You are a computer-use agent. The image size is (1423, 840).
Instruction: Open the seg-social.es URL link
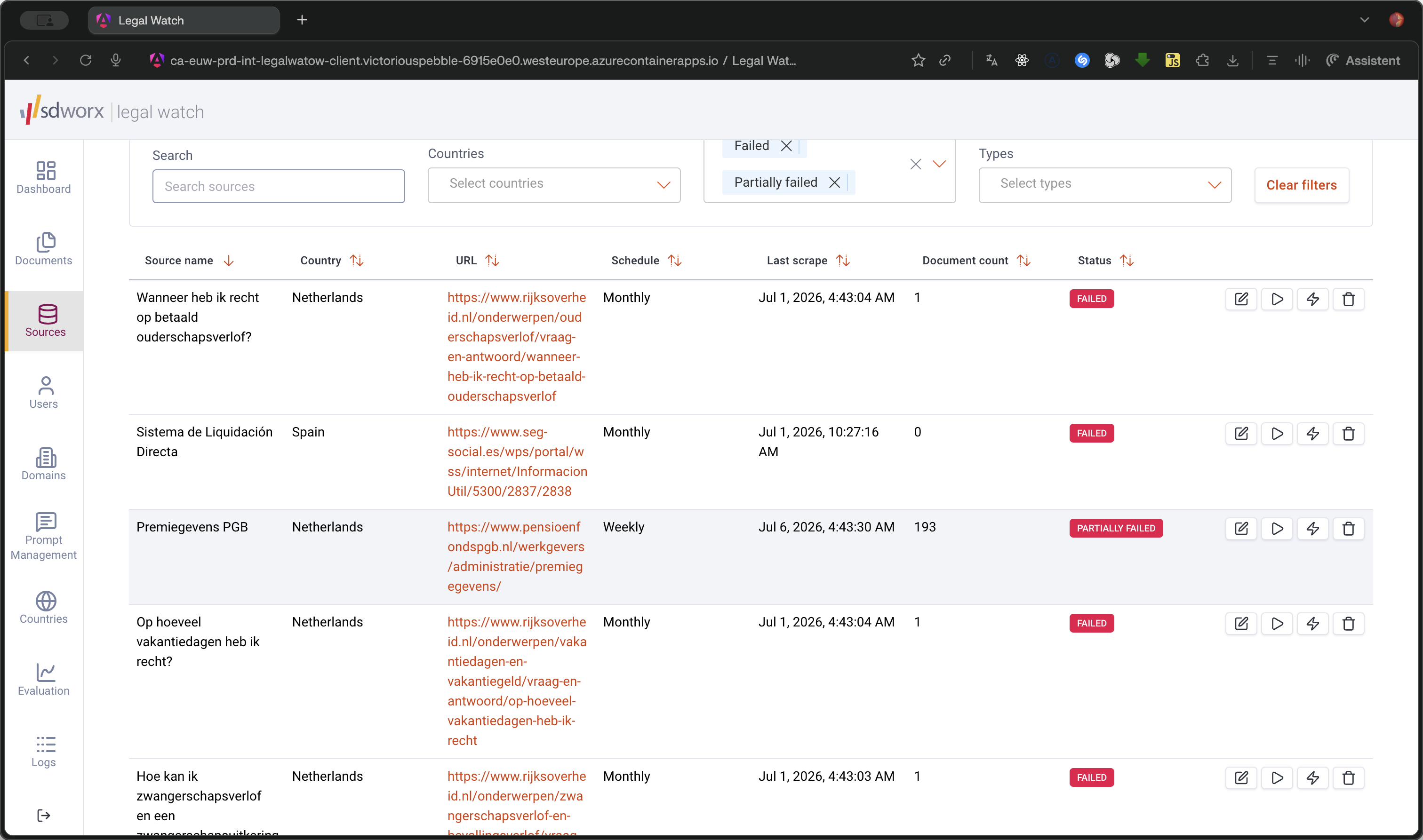pos(517,461)
